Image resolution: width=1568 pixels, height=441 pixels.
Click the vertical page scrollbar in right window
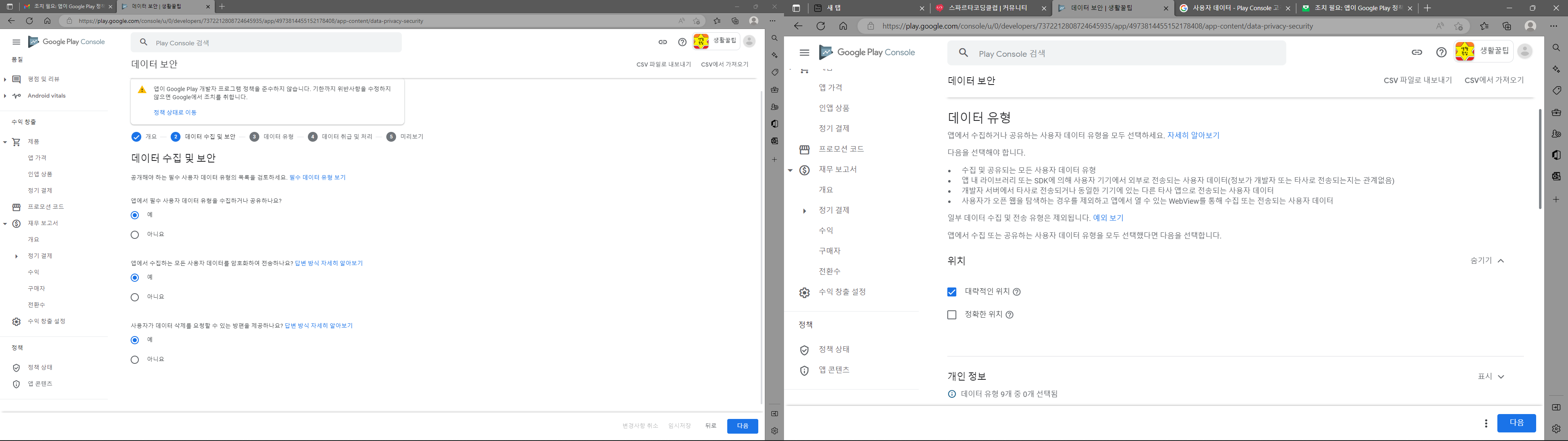tap(1540, 159)
